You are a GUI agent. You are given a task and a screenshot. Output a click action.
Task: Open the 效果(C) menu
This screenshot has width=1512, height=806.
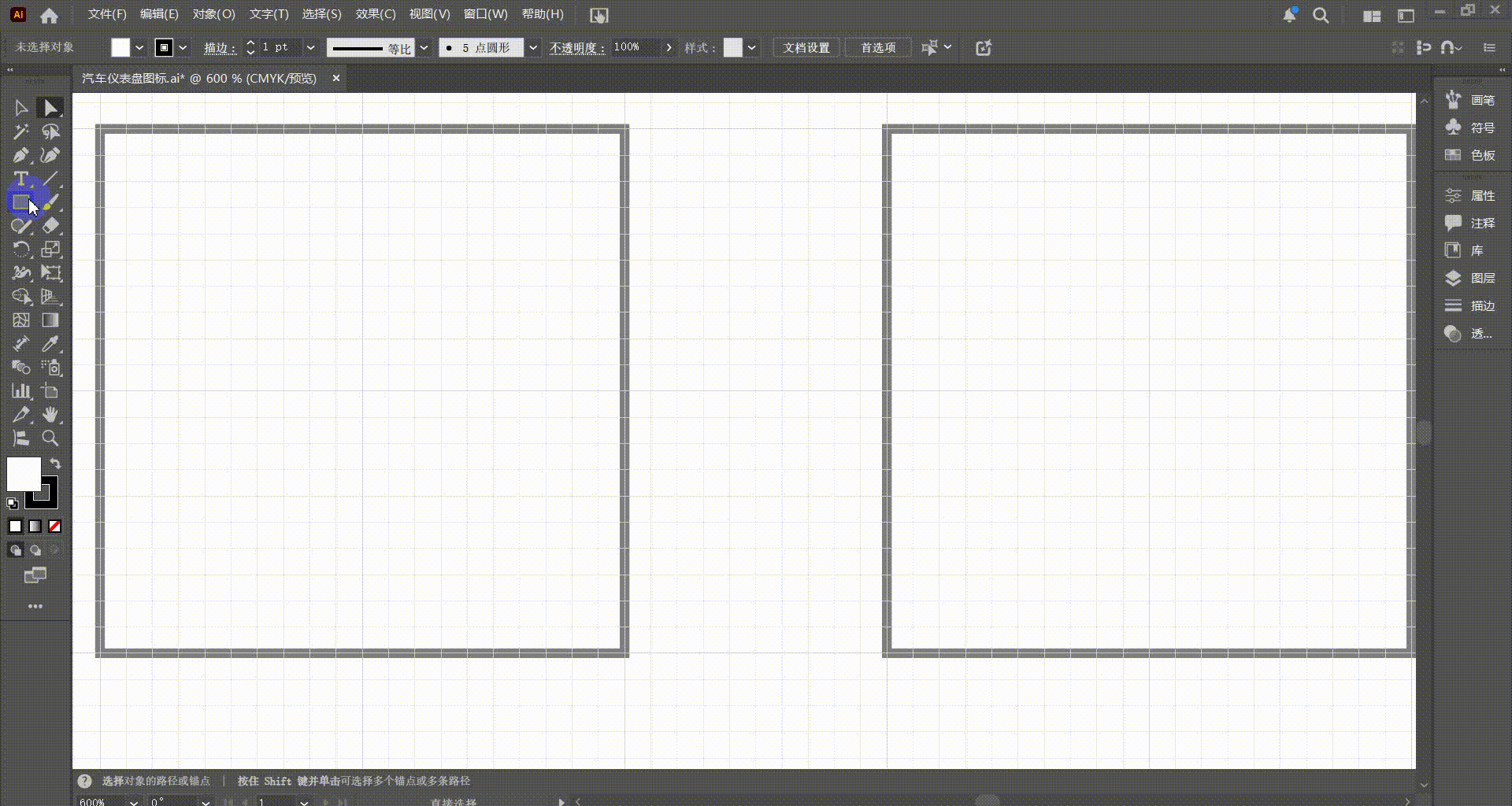pos(376,14)
